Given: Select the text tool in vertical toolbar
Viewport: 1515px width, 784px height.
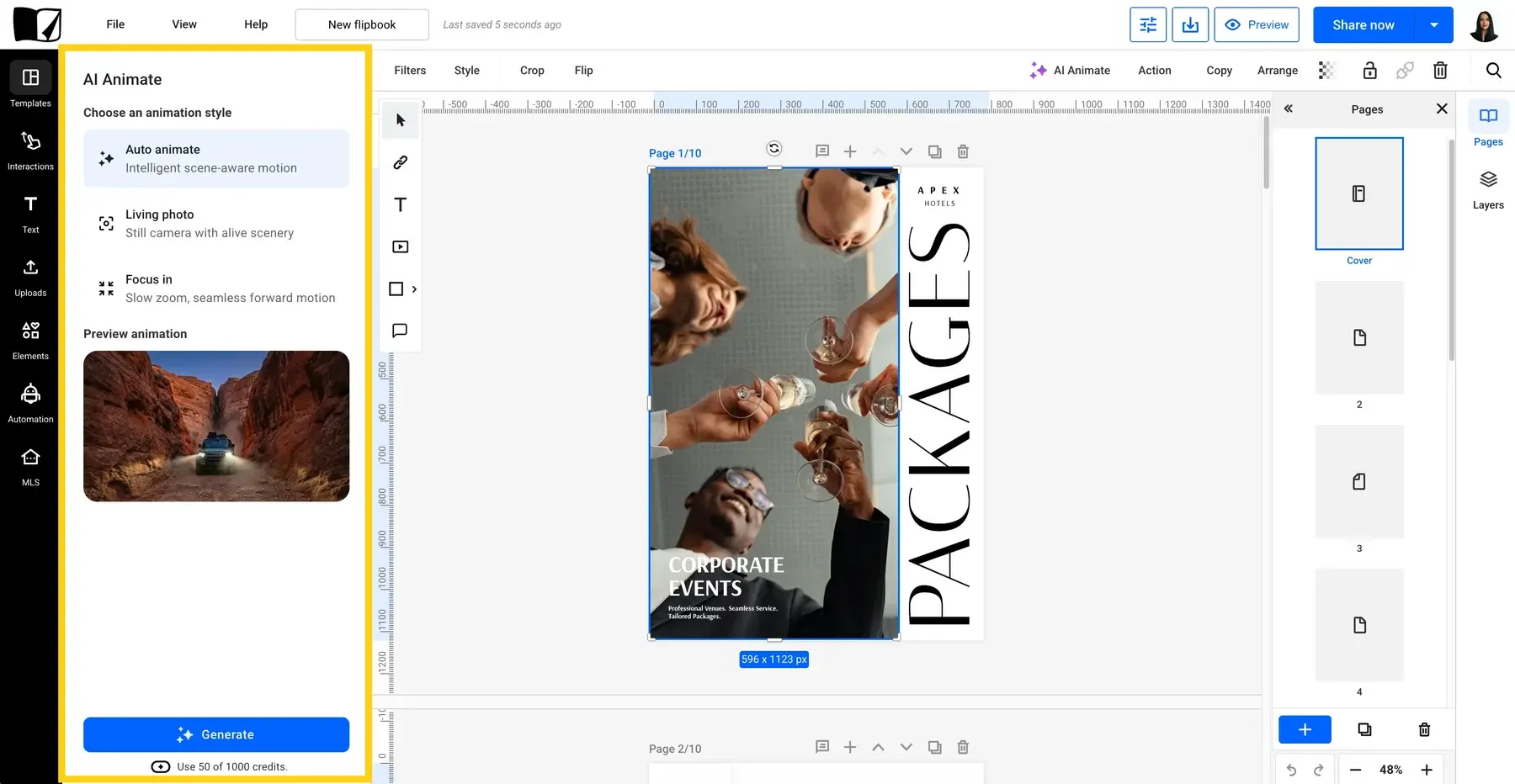Looking at the screenshot, I should click(x=401, y=204).
